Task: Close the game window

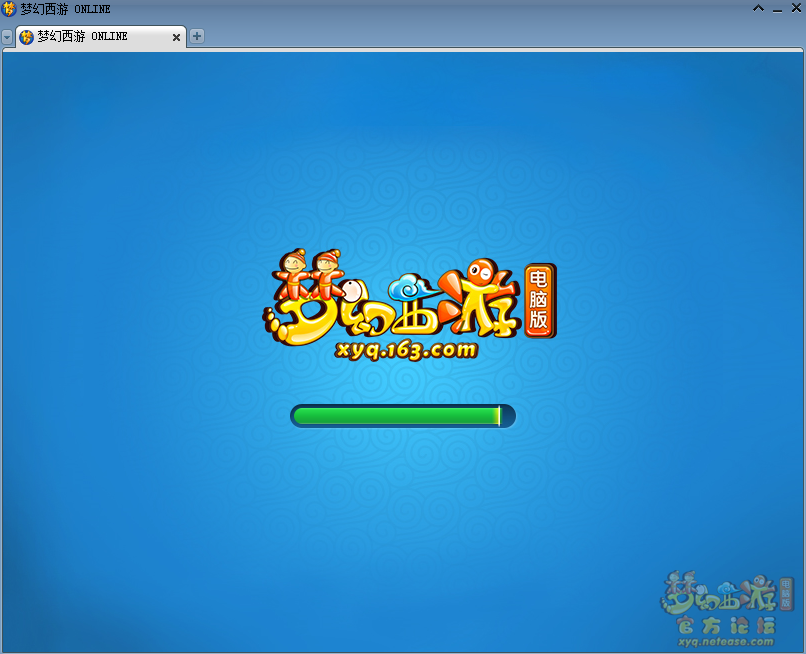Action: (796, 8)
